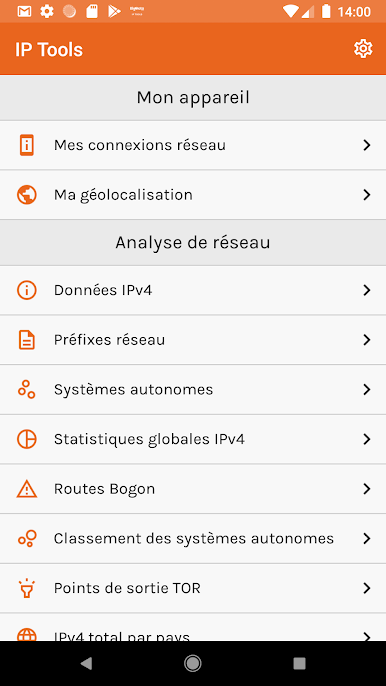Tap the globe icon for Ma géolocalisation

point(27,195)
